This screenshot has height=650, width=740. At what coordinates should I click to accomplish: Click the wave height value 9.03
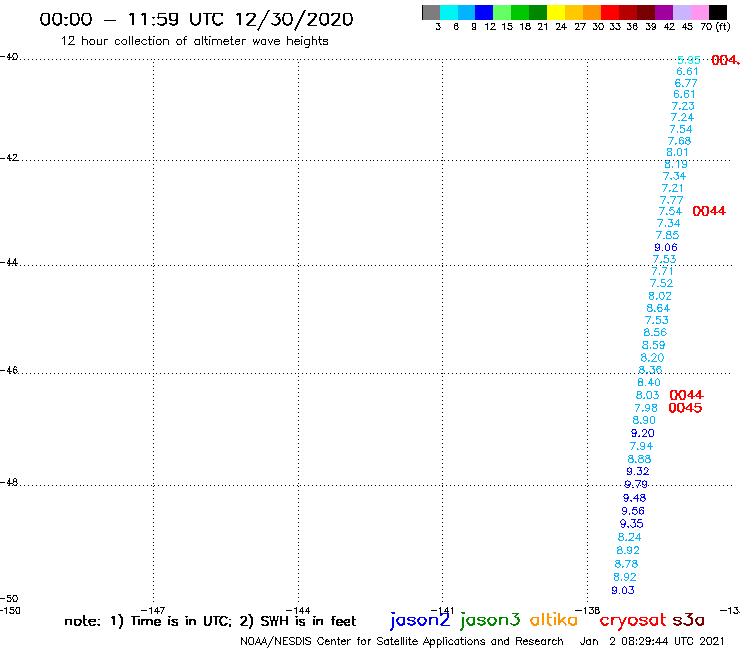point(623,590)
